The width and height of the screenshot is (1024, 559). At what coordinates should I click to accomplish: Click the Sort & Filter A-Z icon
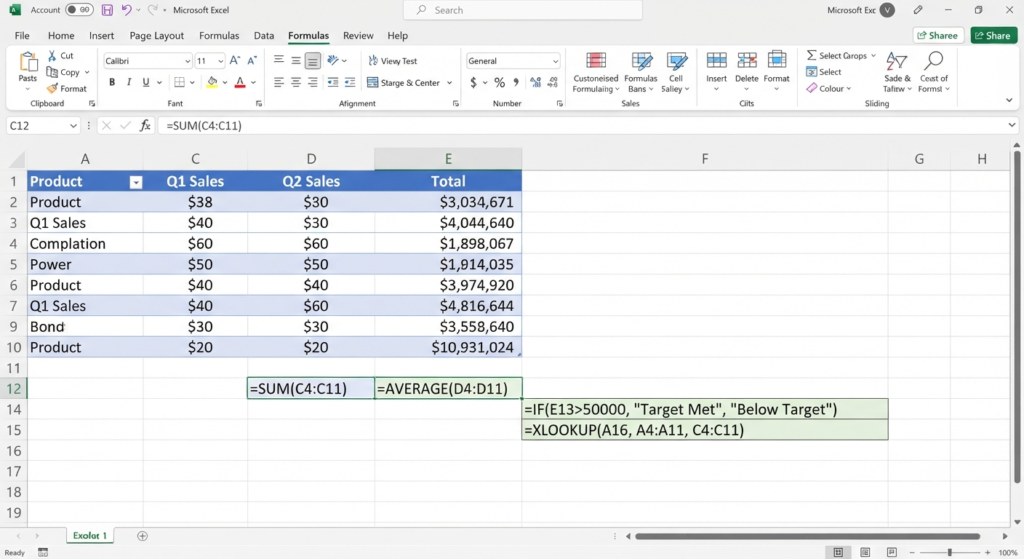pos(897,61)
